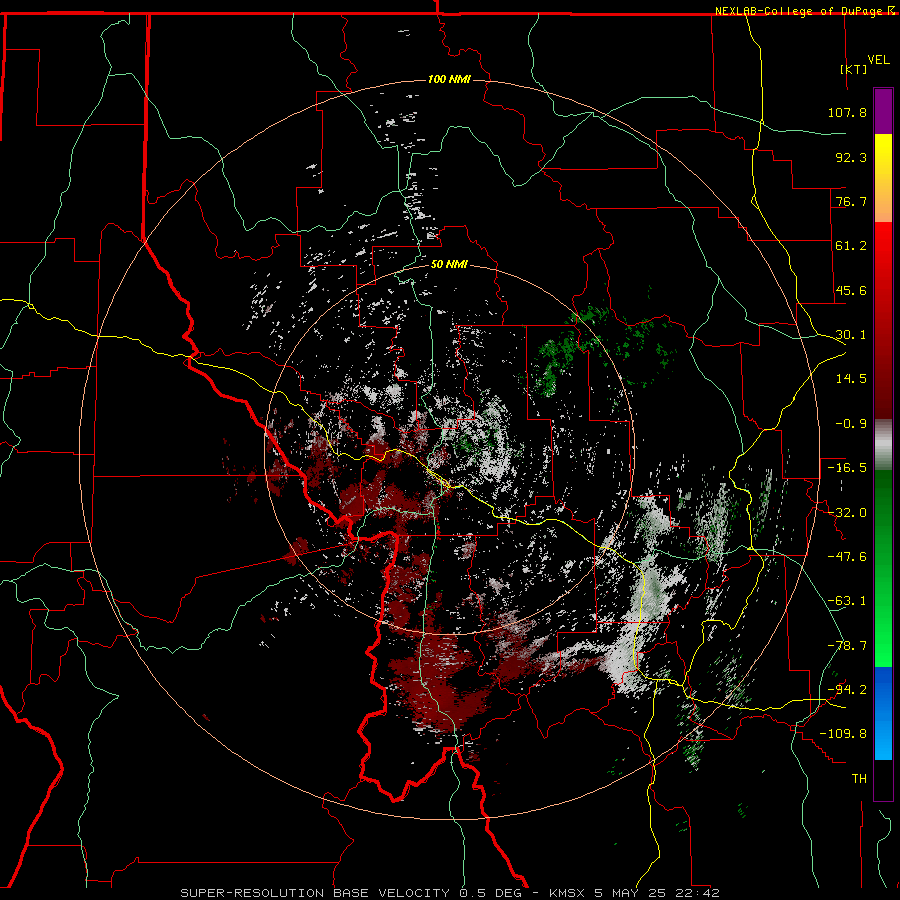Click the 22:42 timestamp in the caption
The height and width of the screenshot is (900, 900).
pos(697,893)
